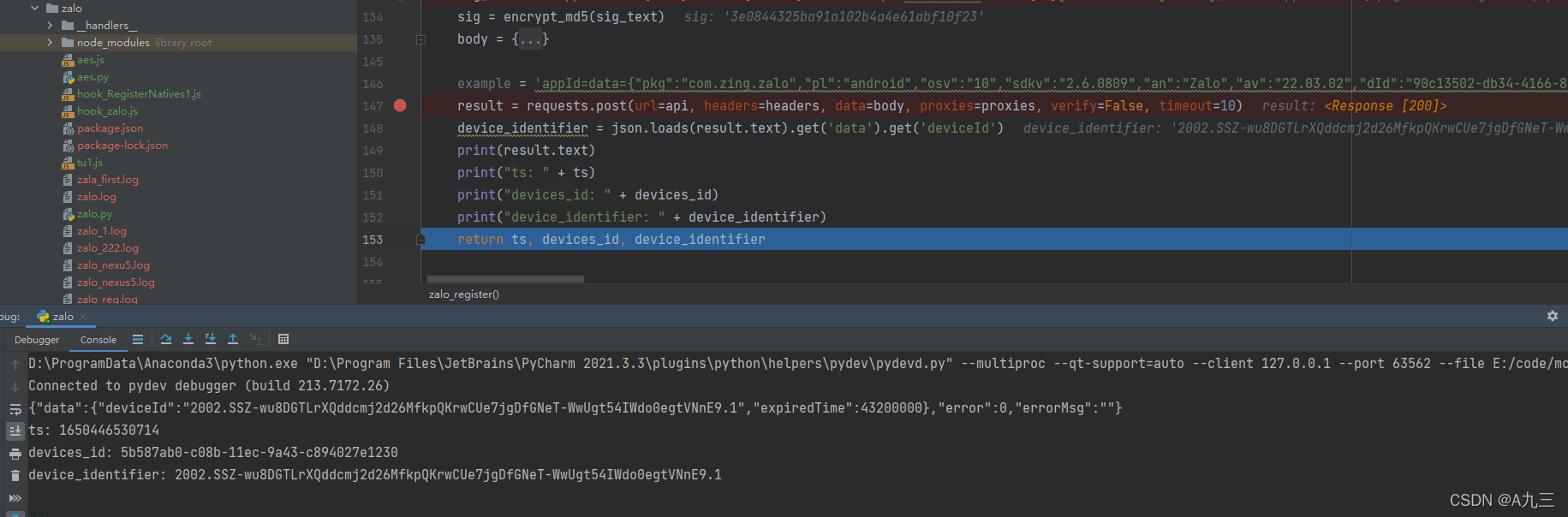Open zalo_1.log file
This screenshot has width=1568, height=517.
click(x=101, y=231)
